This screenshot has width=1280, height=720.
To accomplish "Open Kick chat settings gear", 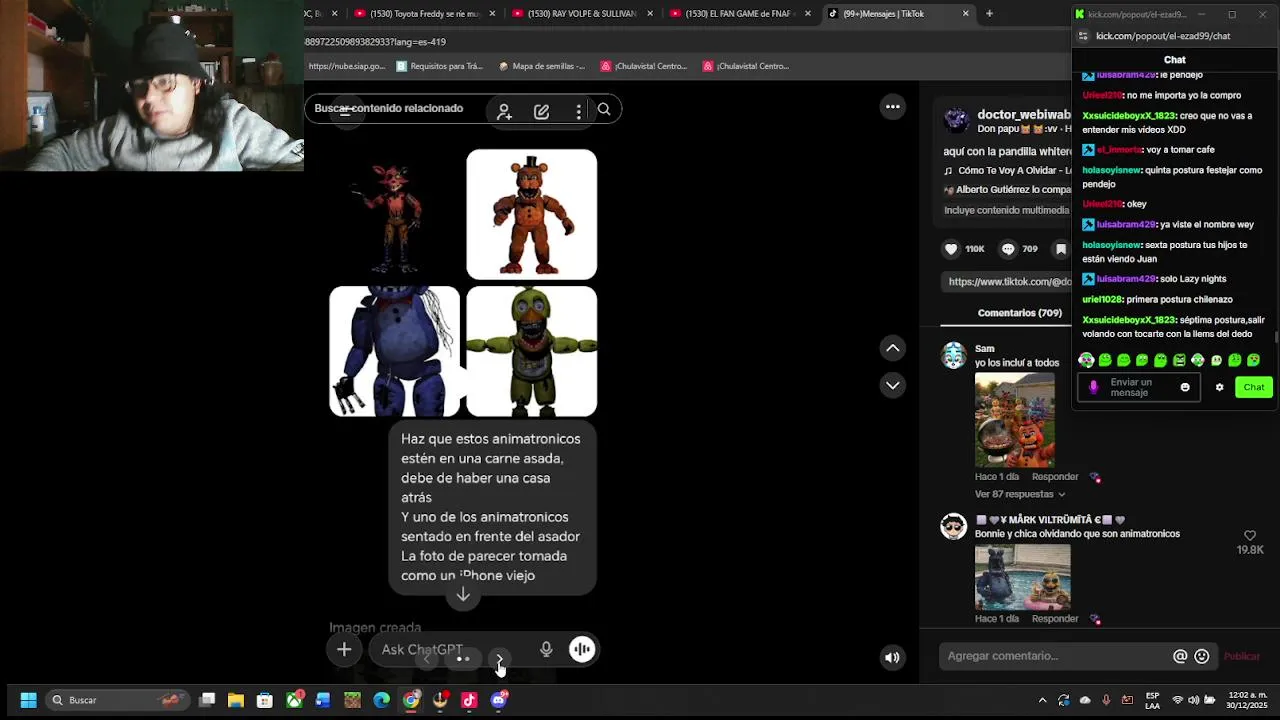I will [x=1219, y=387].
